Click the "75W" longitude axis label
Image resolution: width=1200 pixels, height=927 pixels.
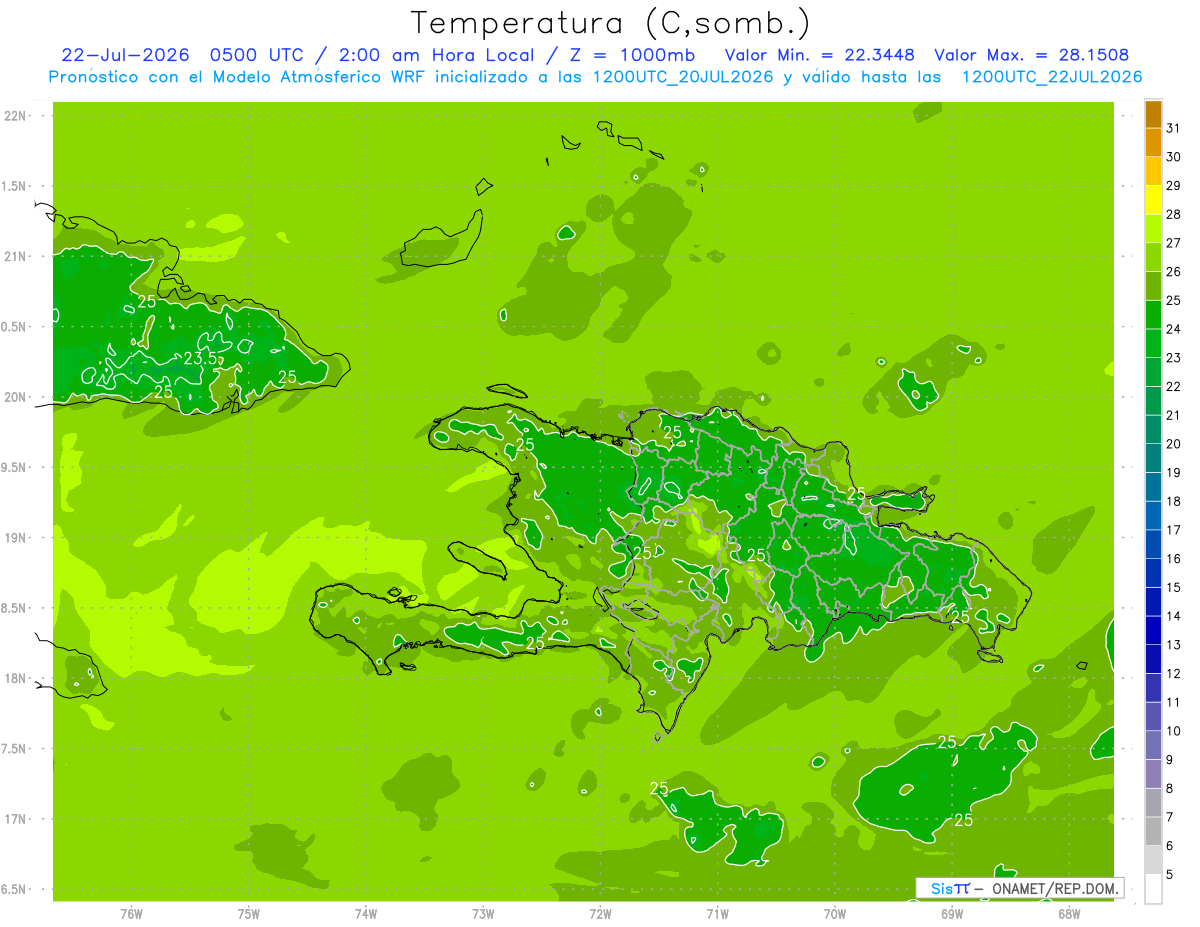(x=249, y=913)
